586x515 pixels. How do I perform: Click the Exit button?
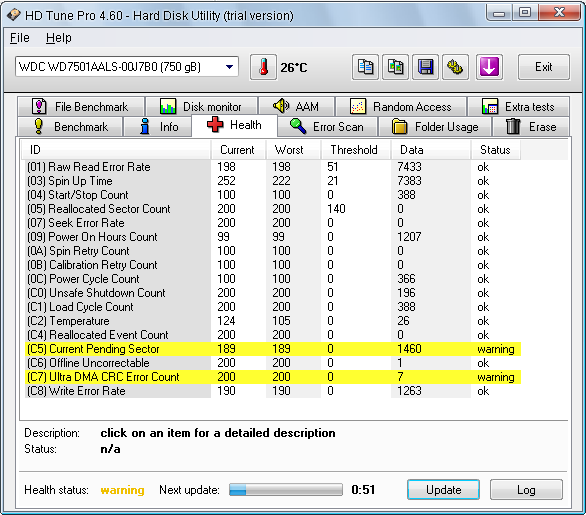point(544,67)
